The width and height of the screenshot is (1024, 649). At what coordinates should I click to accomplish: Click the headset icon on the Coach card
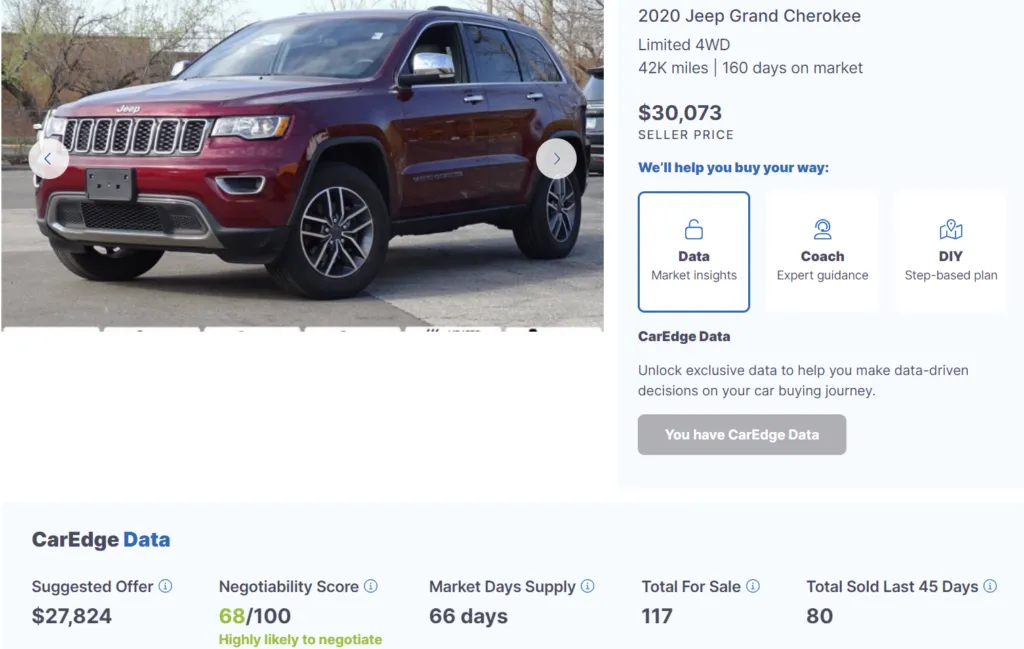pyautogui.click(x=822, y=229)
